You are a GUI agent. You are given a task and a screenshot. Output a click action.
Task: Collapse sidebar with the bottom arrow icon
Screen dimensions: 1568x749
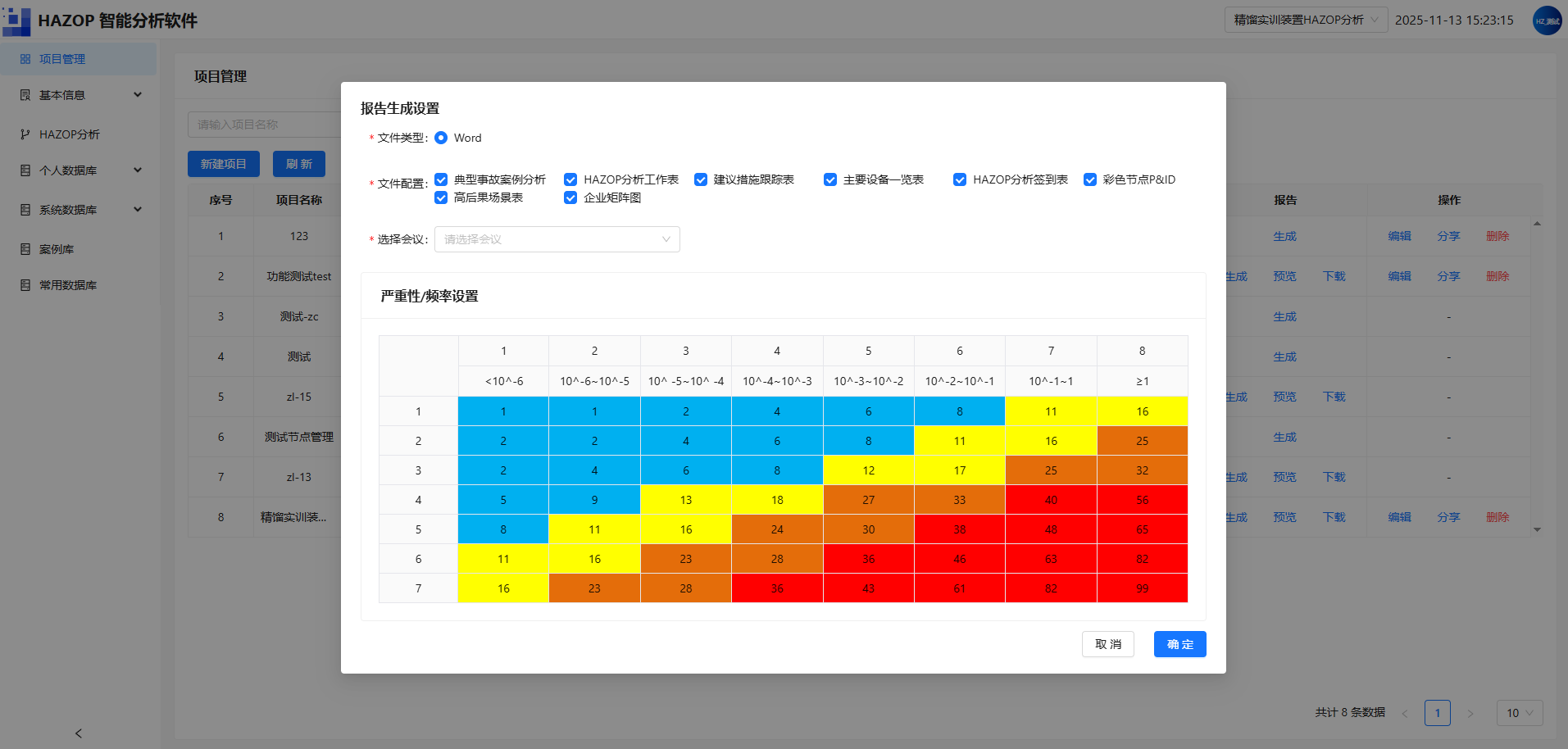[79, 733]
